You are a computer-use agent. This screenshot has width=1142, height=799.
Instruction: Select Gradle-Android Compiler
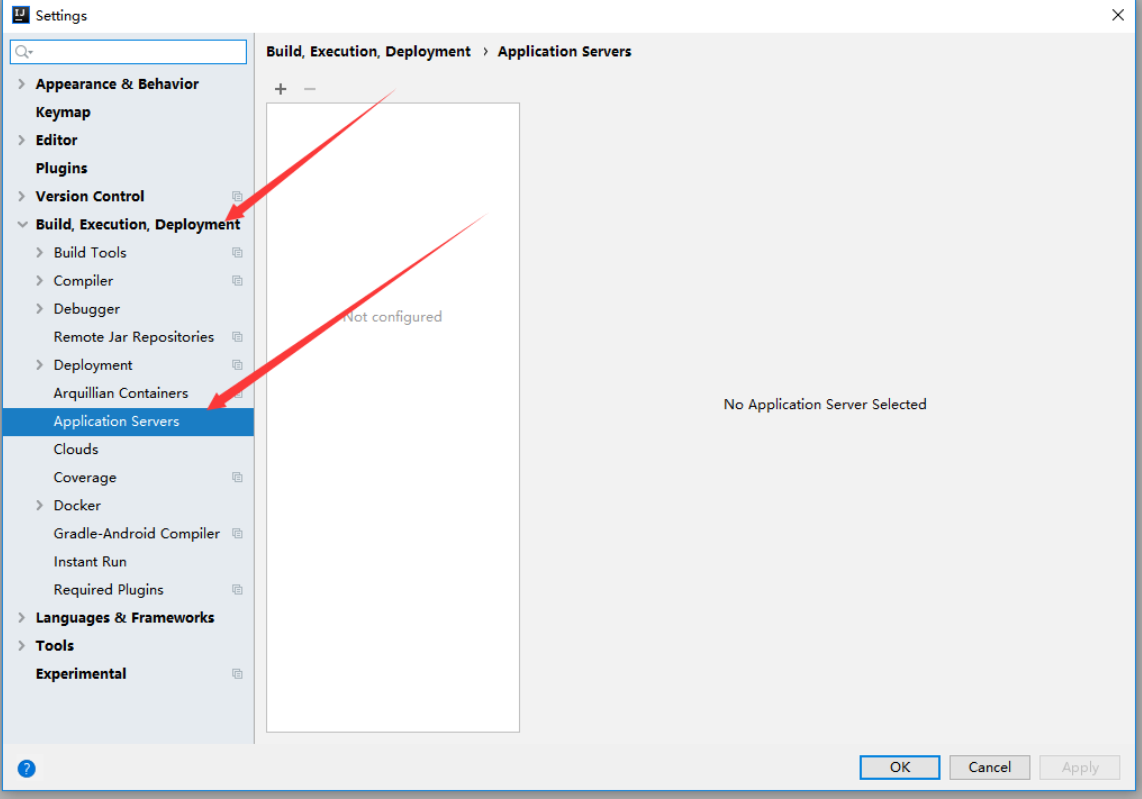137,534
